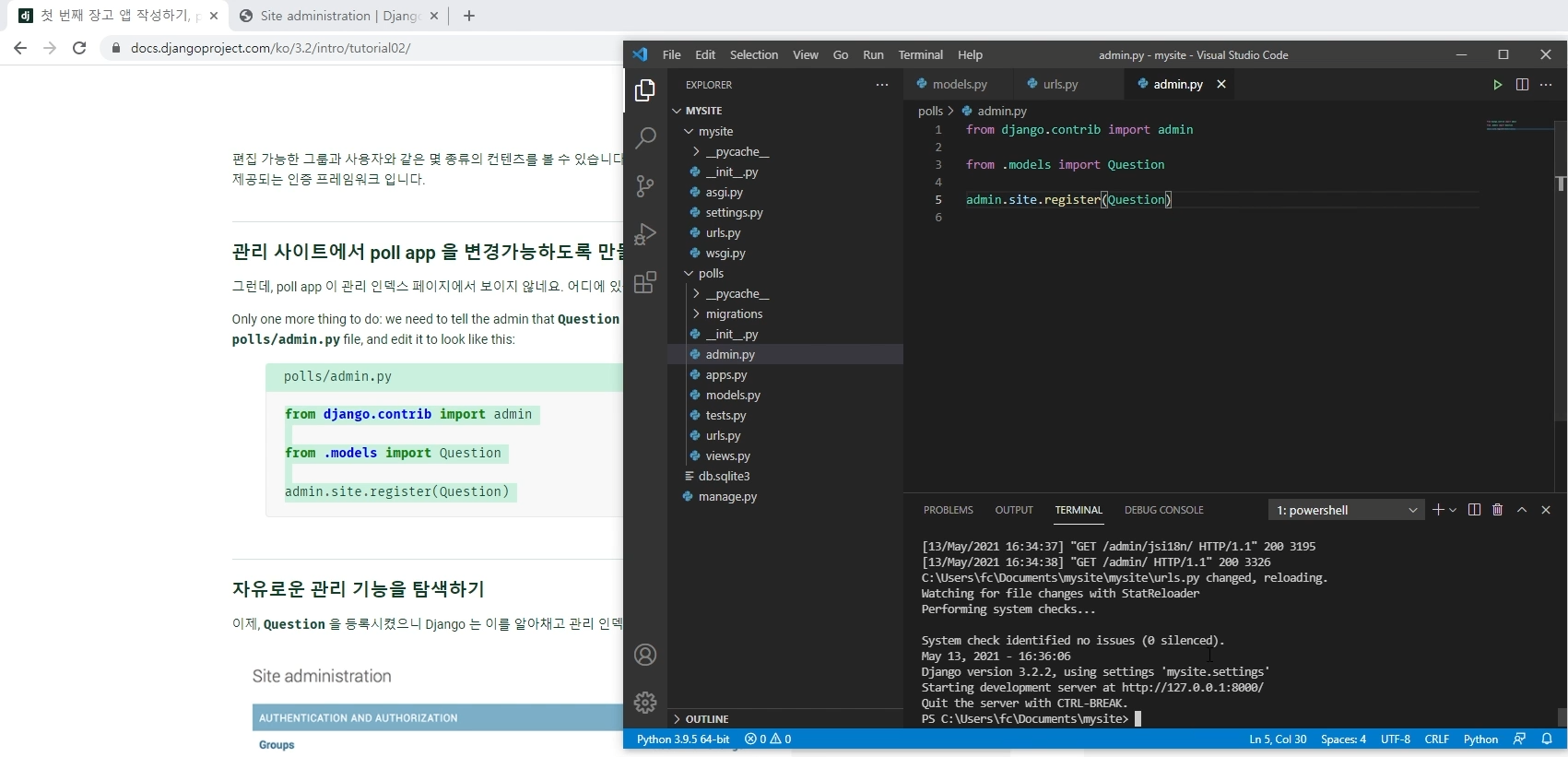The width and height of the screenshot is (1568, 757).
Task: Reload the Django tutorial page
Action: 79,48
